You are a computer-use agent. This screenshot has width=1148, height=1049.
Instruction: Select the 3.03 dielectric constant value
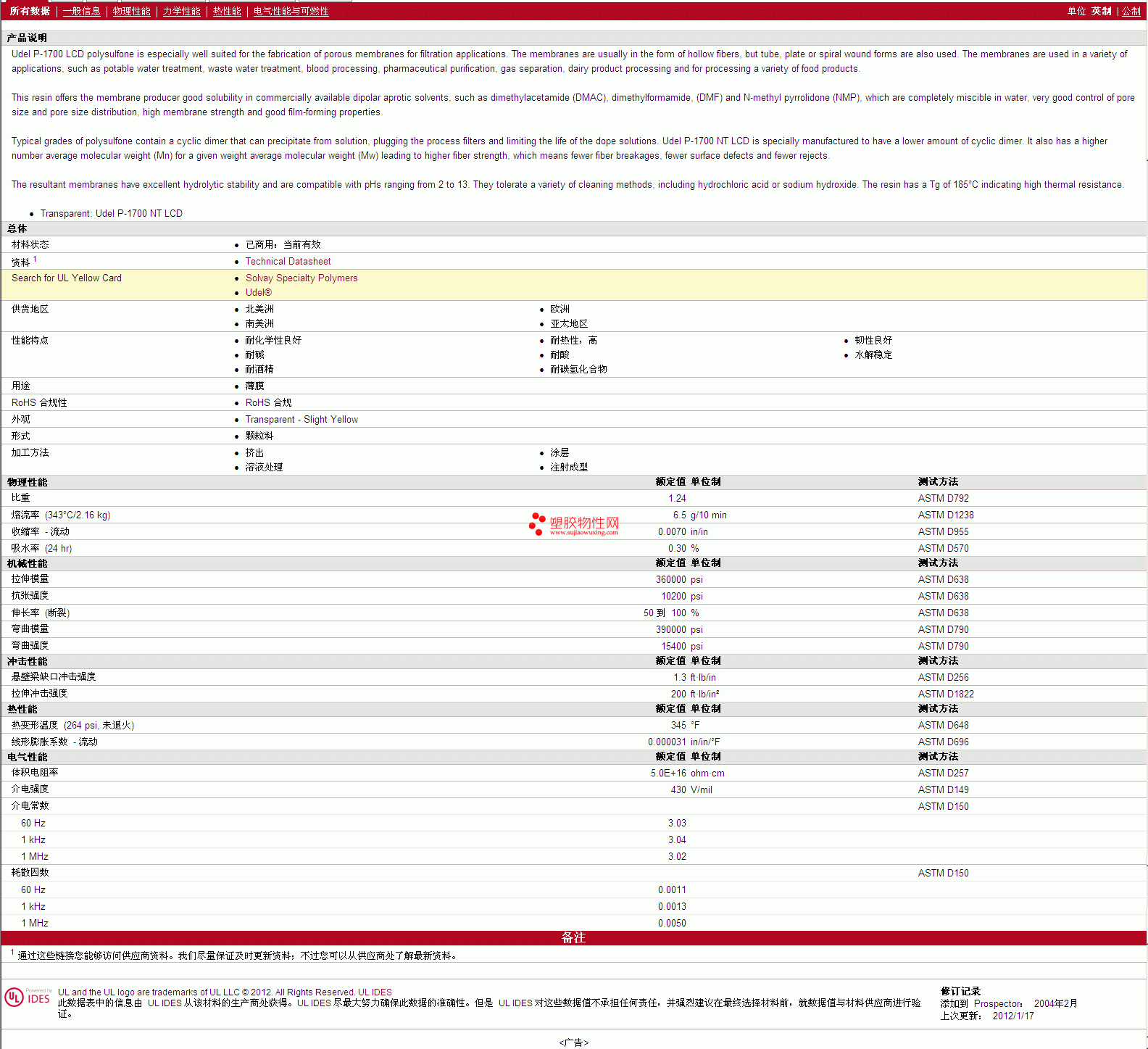click(677, 823)
